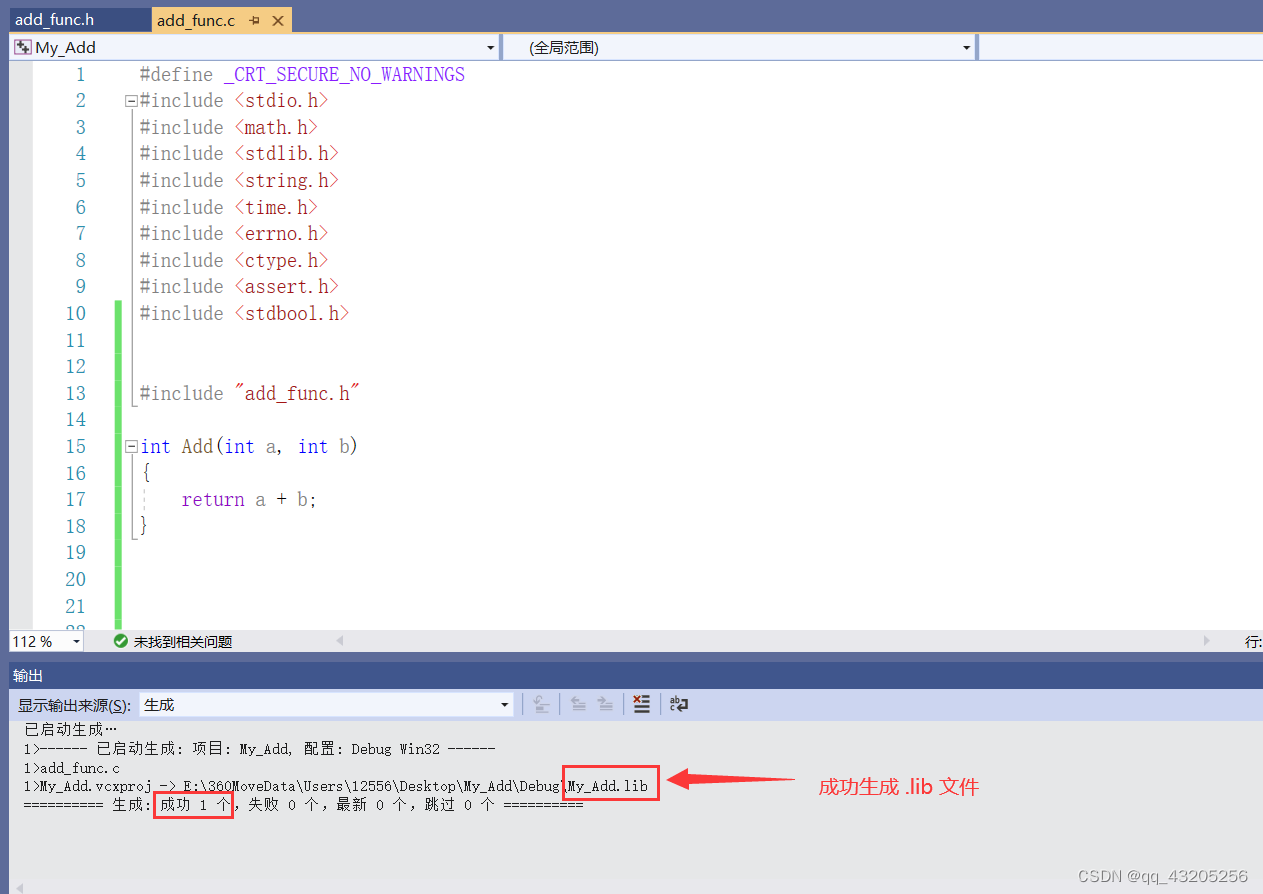Screen dimensions: 1263x894
Task: Click the 已启动生成: 项目: My_Add output line
Action: click(x=259, y=749)
